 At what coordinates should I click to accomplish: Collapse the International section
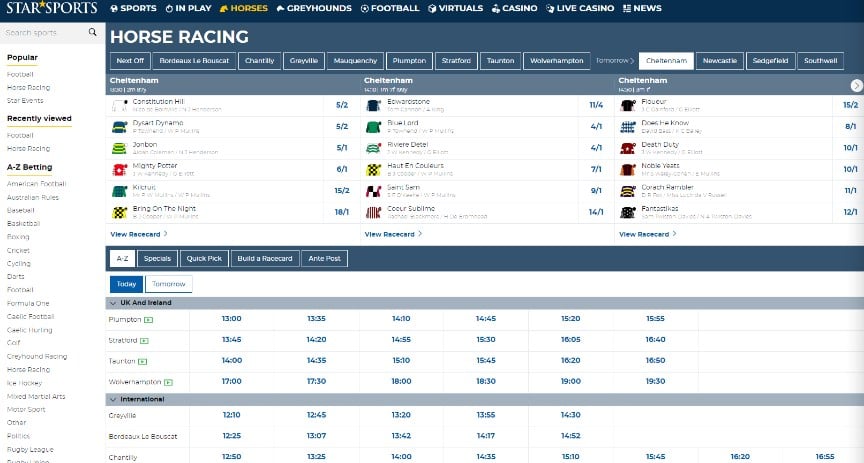(113, 399)
